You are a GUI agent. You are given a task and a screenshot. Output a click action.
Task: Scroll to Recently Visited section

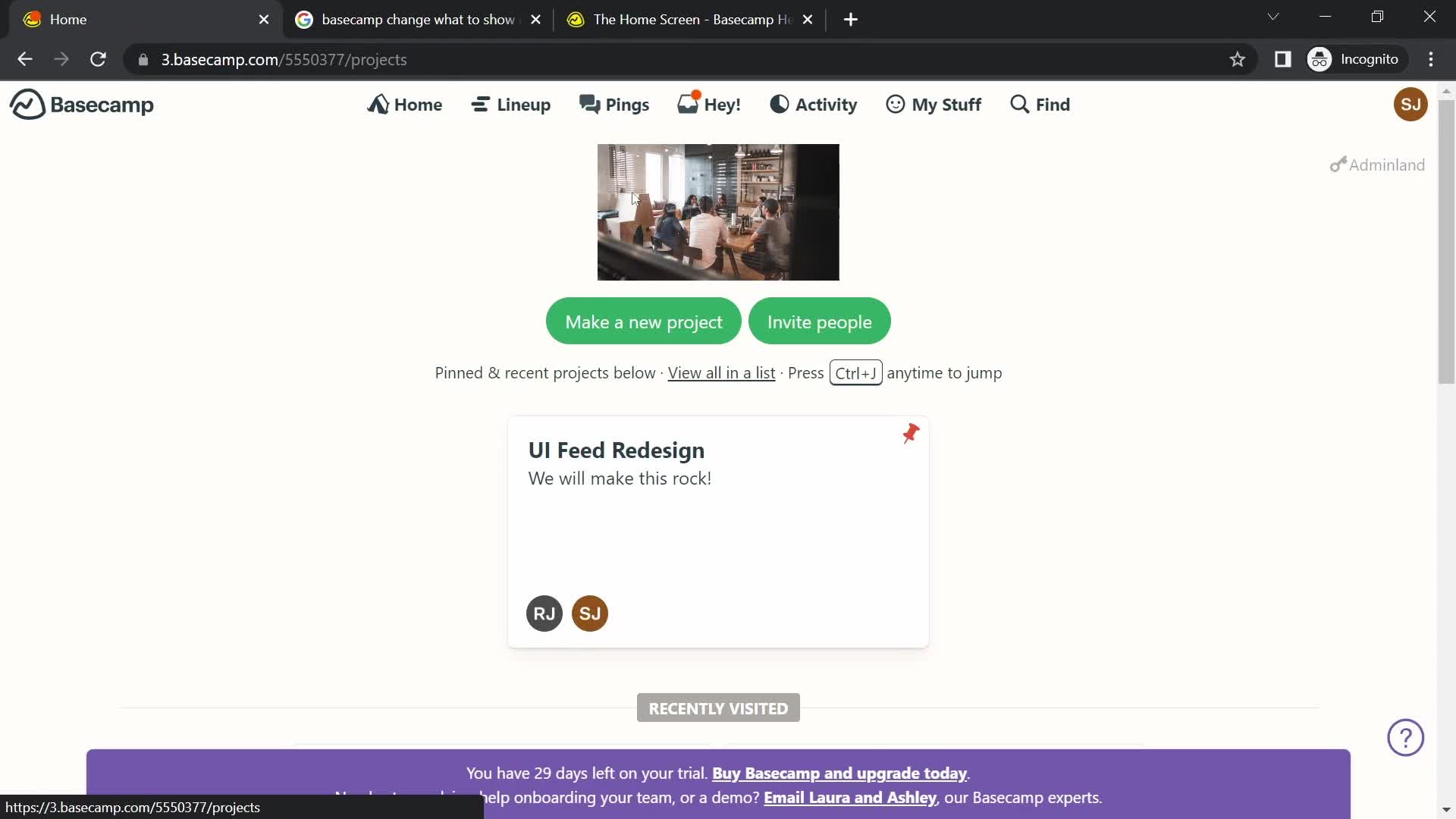pyautogui.click(x=718, y=708)
